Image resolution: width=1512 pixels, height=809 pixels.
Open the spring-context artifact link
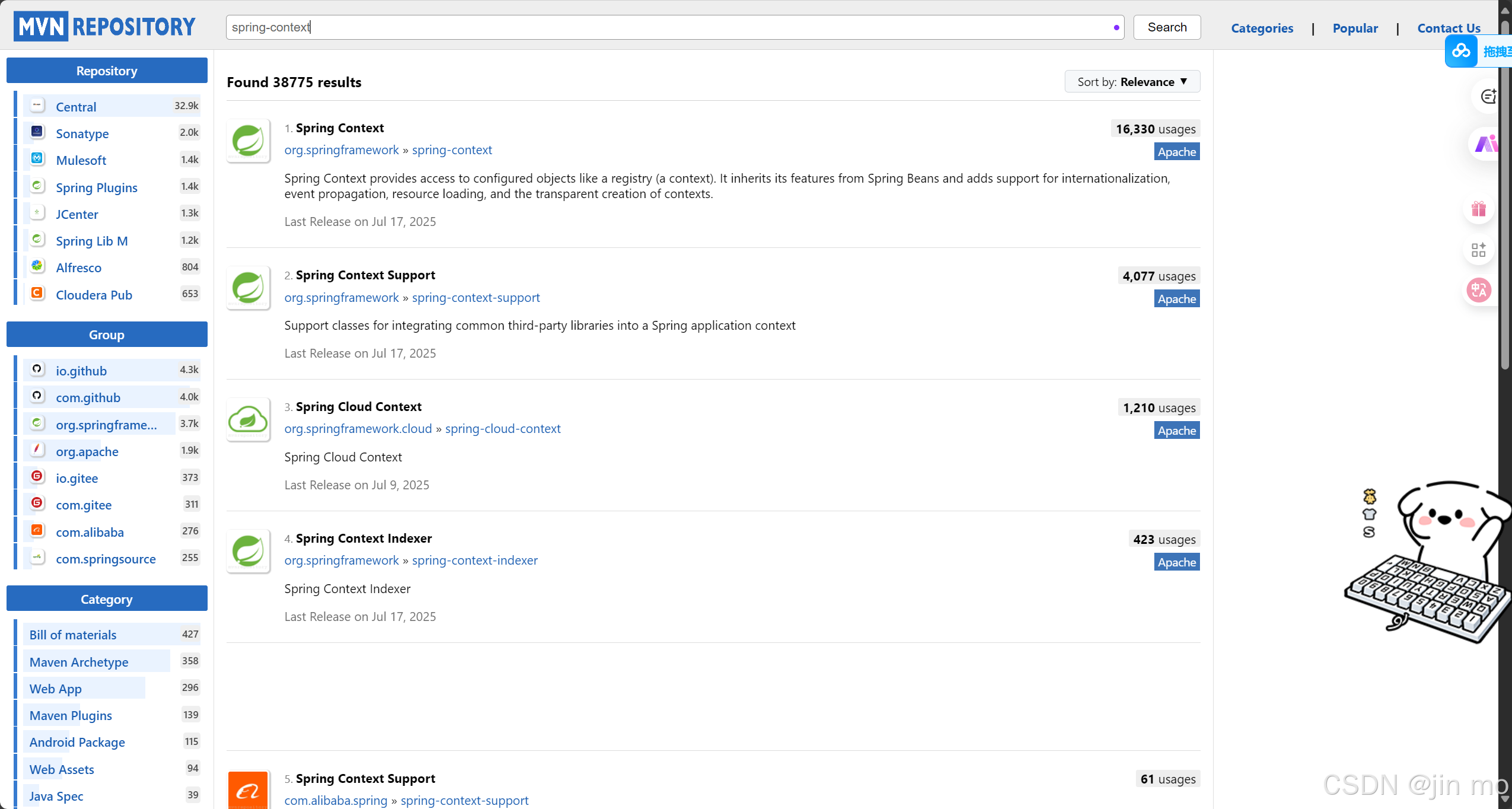pyautogui.click(x=452, y=150)
